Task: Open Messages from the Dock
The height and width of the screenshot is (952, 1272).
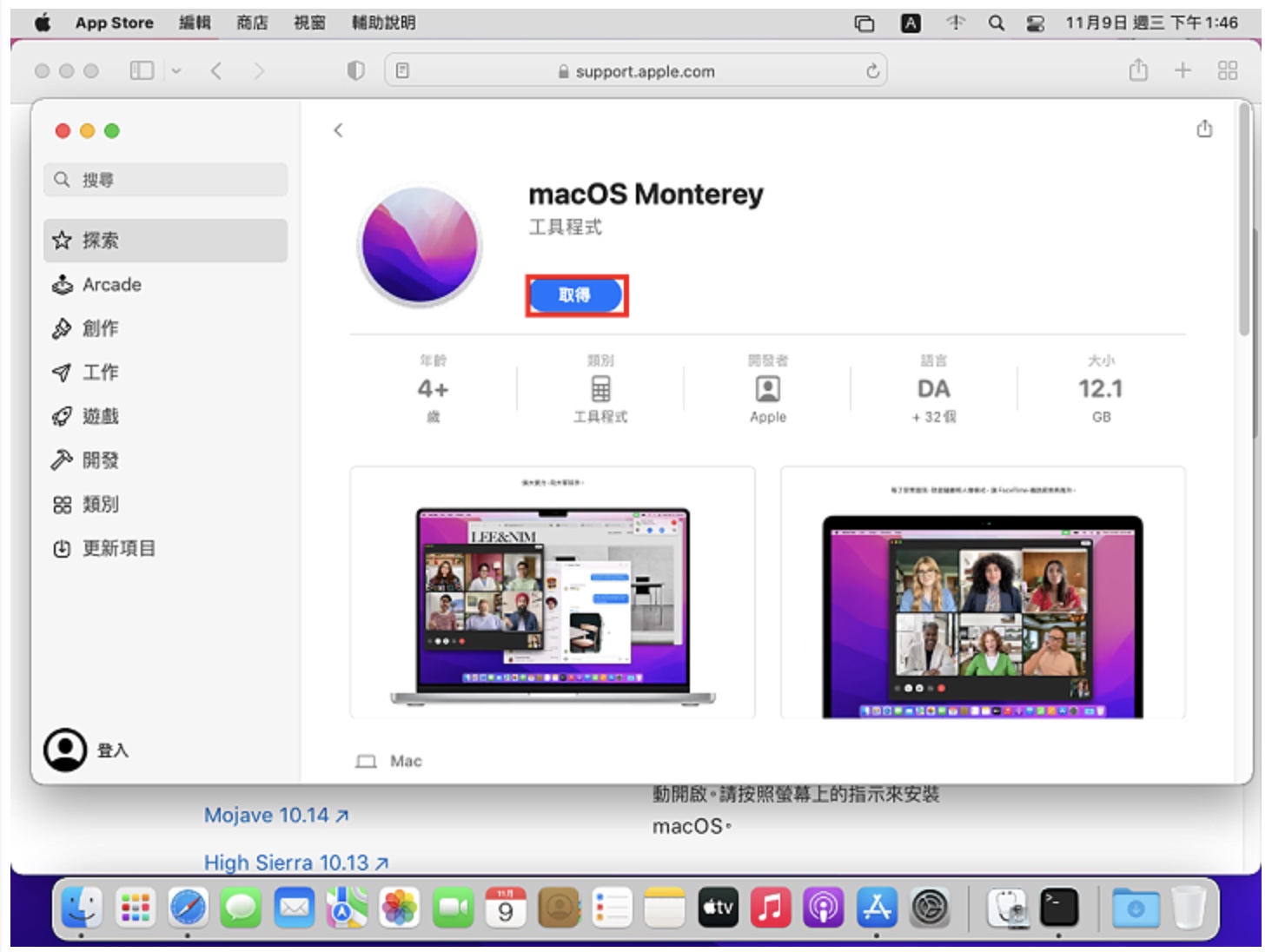Action: pyautogui.click(x=241, y=909)
